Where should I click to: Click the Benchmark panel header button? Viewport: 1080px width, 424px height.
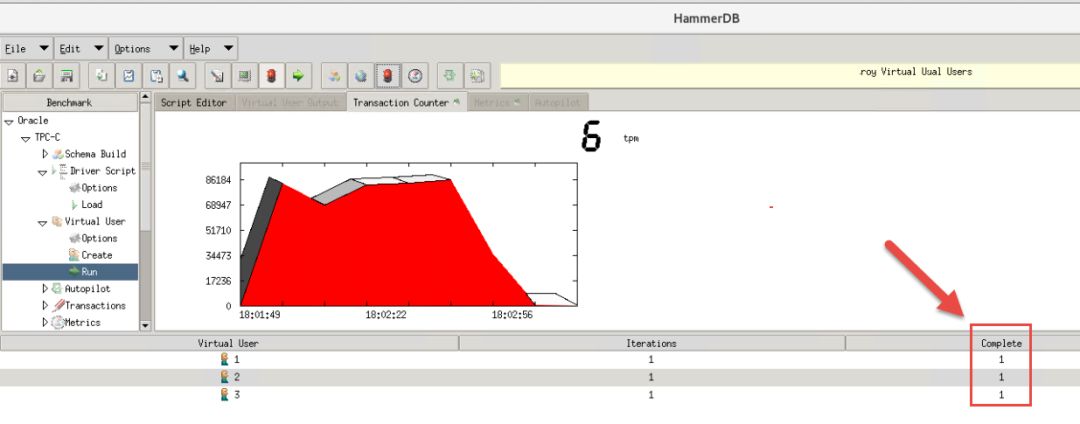[70, 103]
